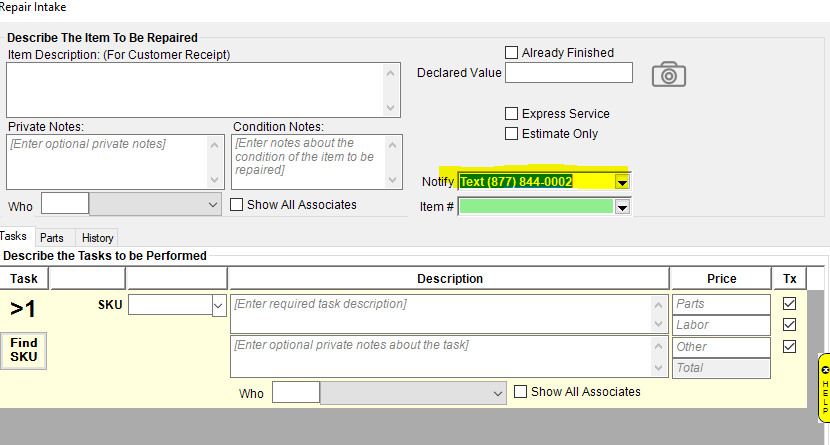Enable Express Service option
Viewport: 830px width, 445px height.
pyautogui.click(x=512, y=114)
